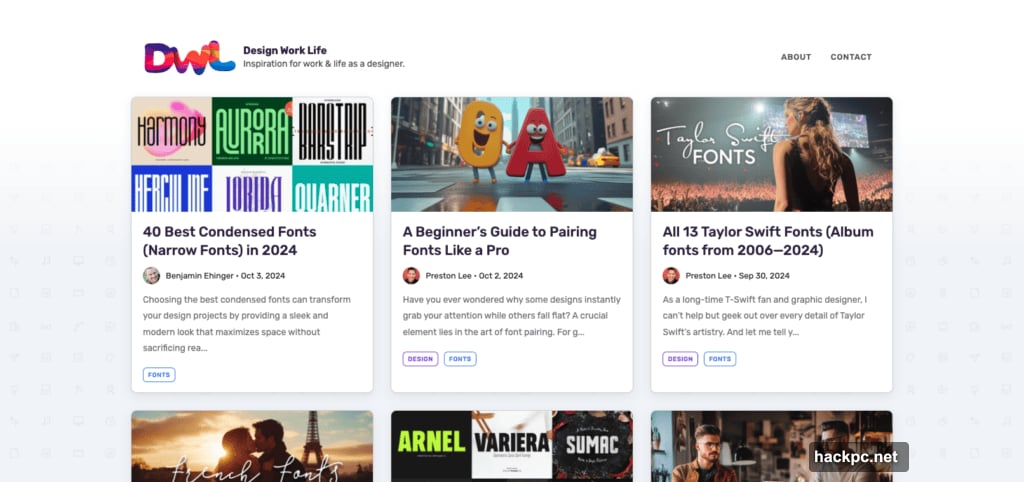Select the Arnel Variera Sumac fonts thumbnail
This screenshot has height=482, width=1024.
tap(512, 446)
